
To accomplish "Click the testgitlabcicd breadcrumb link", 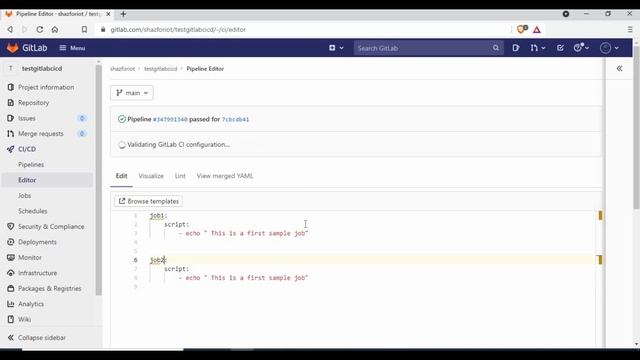I will 160,69.
